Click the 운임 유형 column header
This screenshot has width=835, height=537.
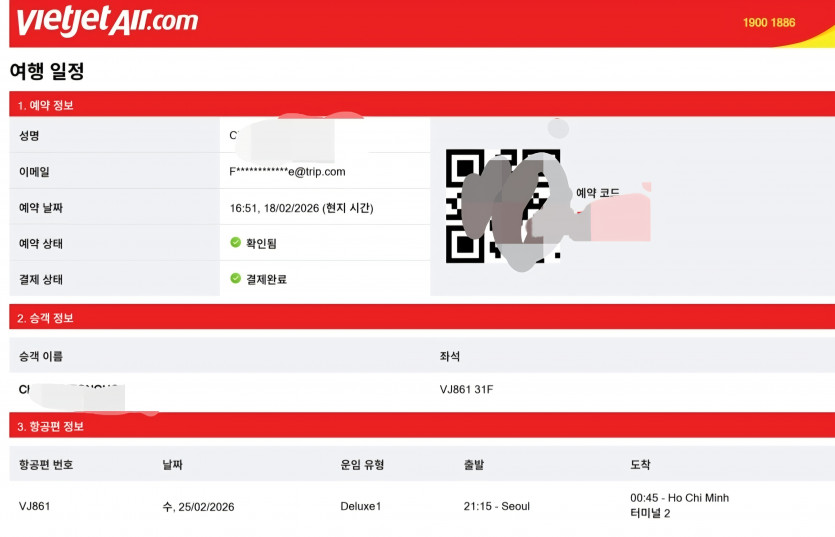pyautogui.click(x=362, y=465)
